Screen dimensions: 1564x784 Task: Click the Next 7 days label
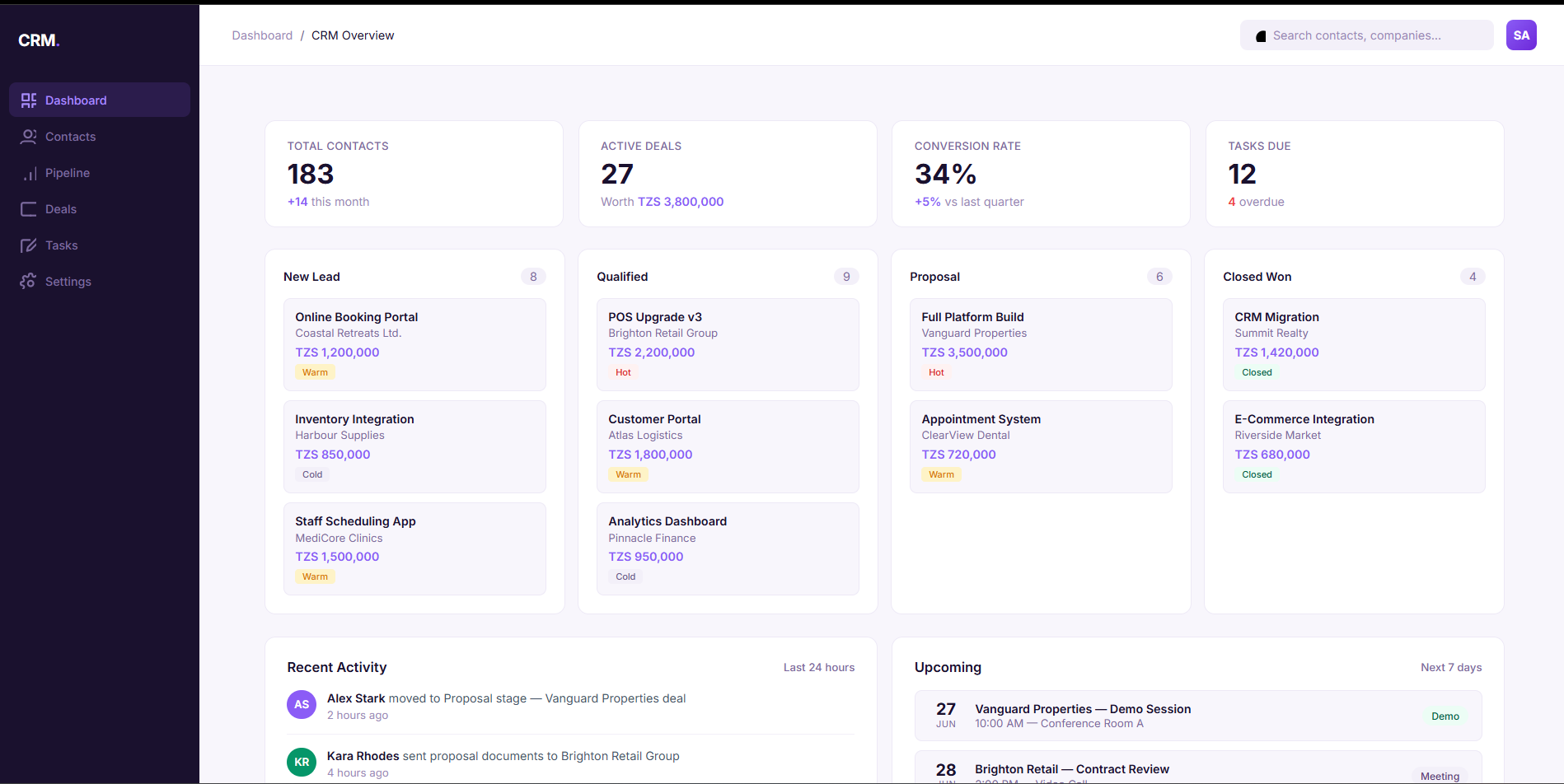coord(1451,668)
